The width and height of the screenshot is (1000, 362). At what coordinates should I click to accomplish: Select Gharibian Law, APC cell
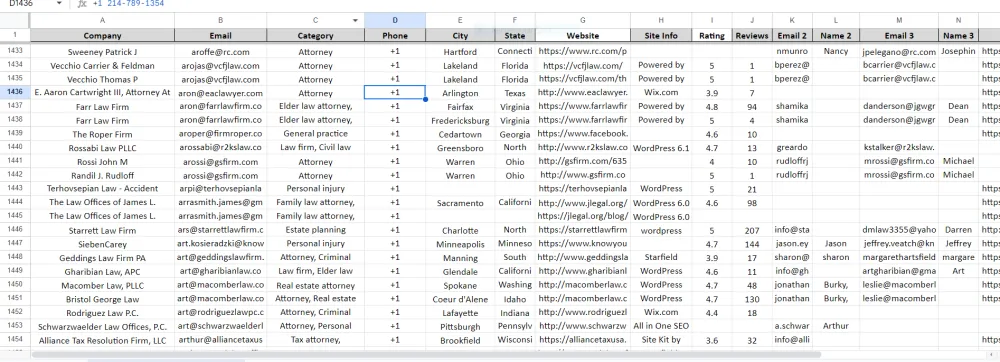point(102,272)
